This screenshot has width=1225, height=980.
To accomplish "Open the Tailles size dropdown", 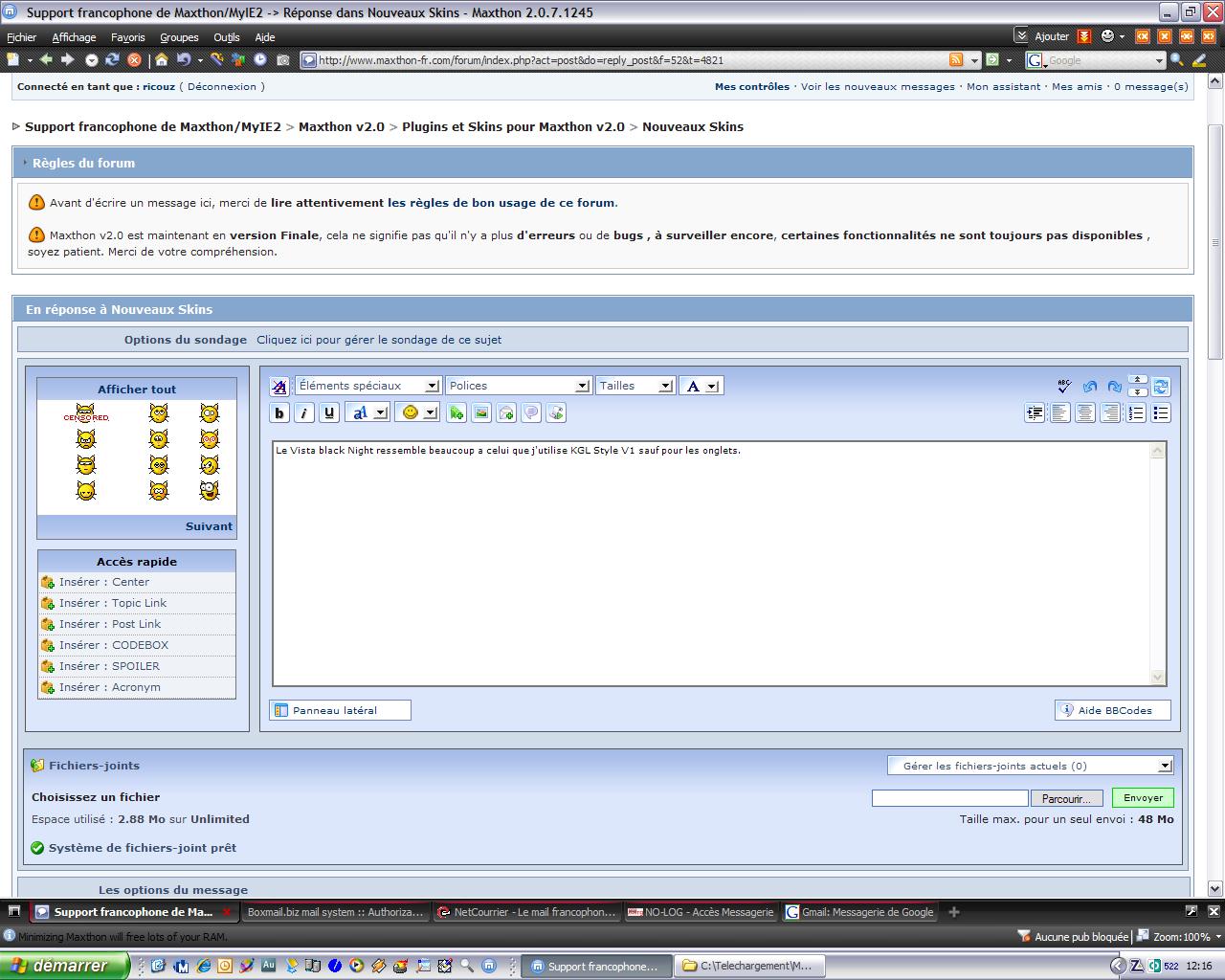I will pos(635,386).
